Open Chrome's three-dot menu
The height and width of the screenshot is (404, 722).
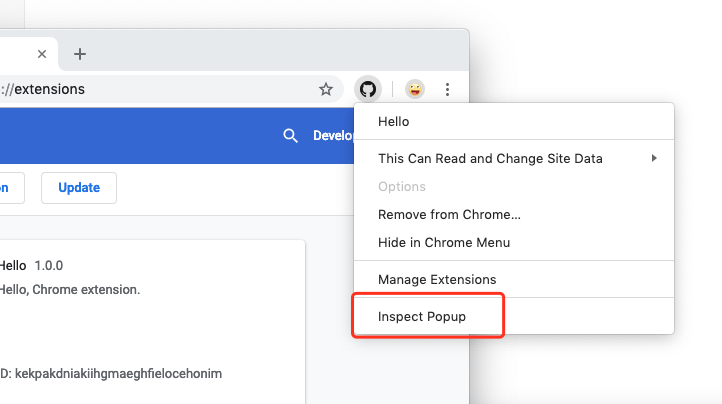447,89
